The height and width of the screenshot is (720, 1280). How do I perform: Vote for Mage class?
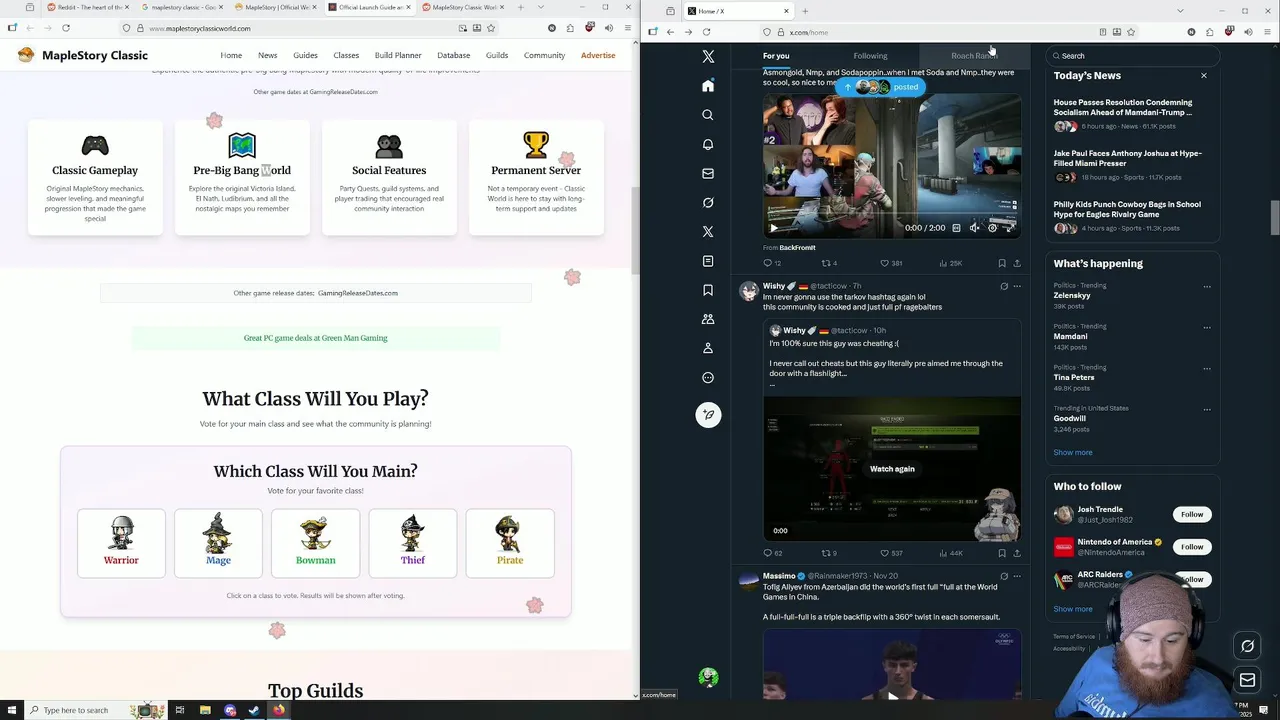(218, 543)
